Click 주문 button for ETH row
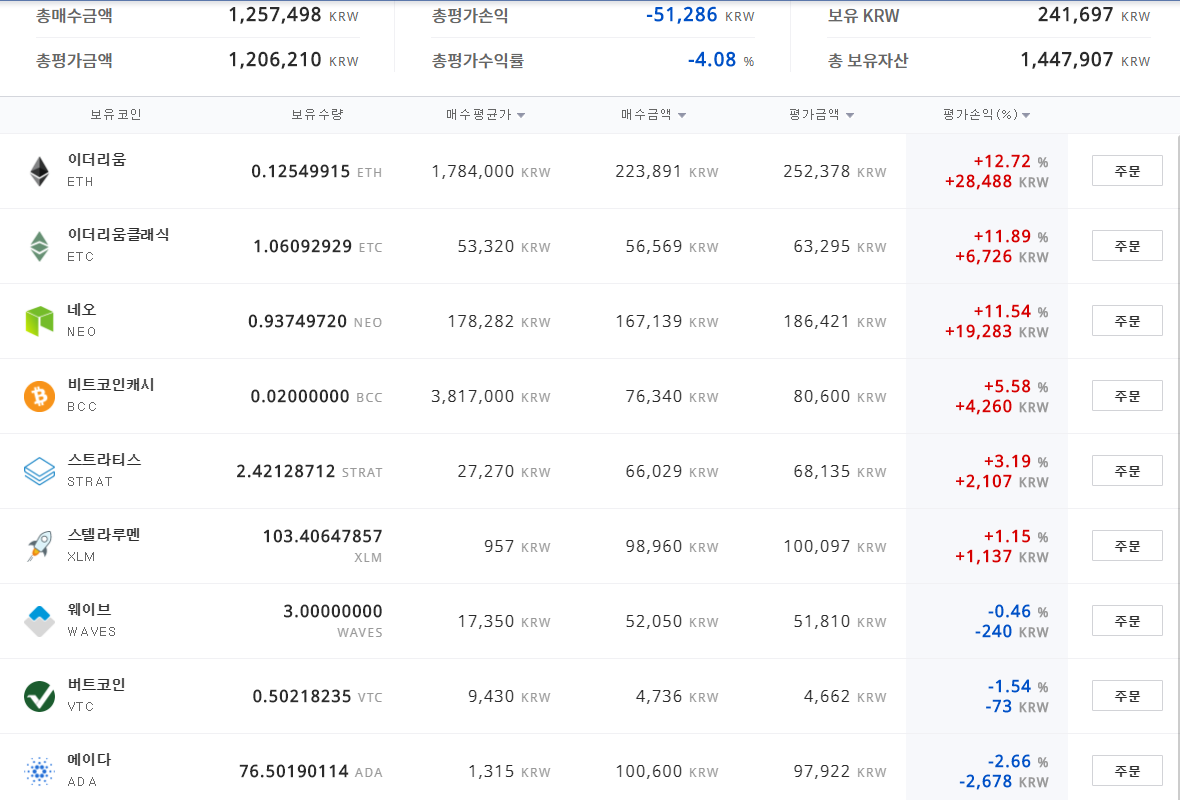 pos(1127,171)
